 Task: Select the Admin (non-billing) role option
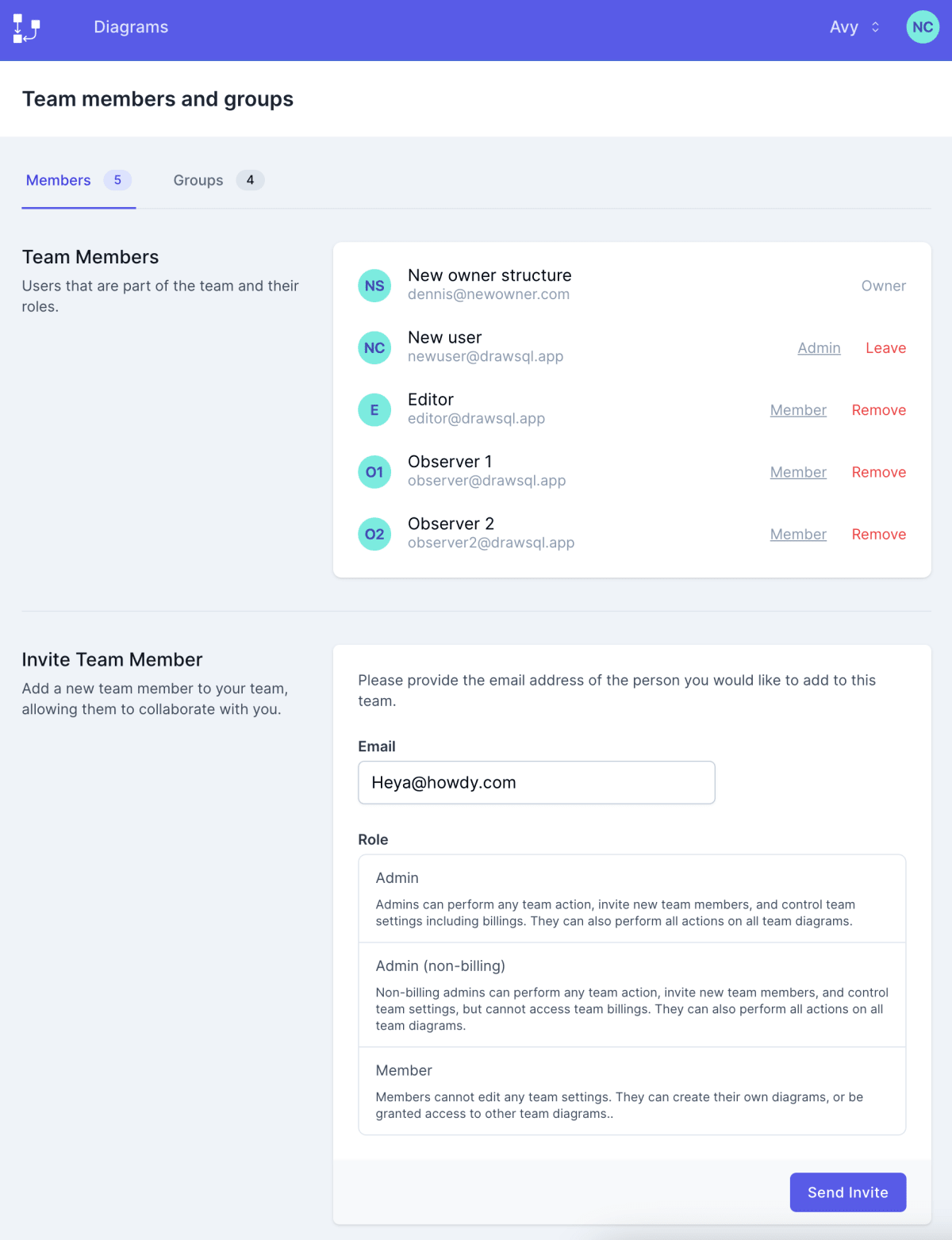632,995
